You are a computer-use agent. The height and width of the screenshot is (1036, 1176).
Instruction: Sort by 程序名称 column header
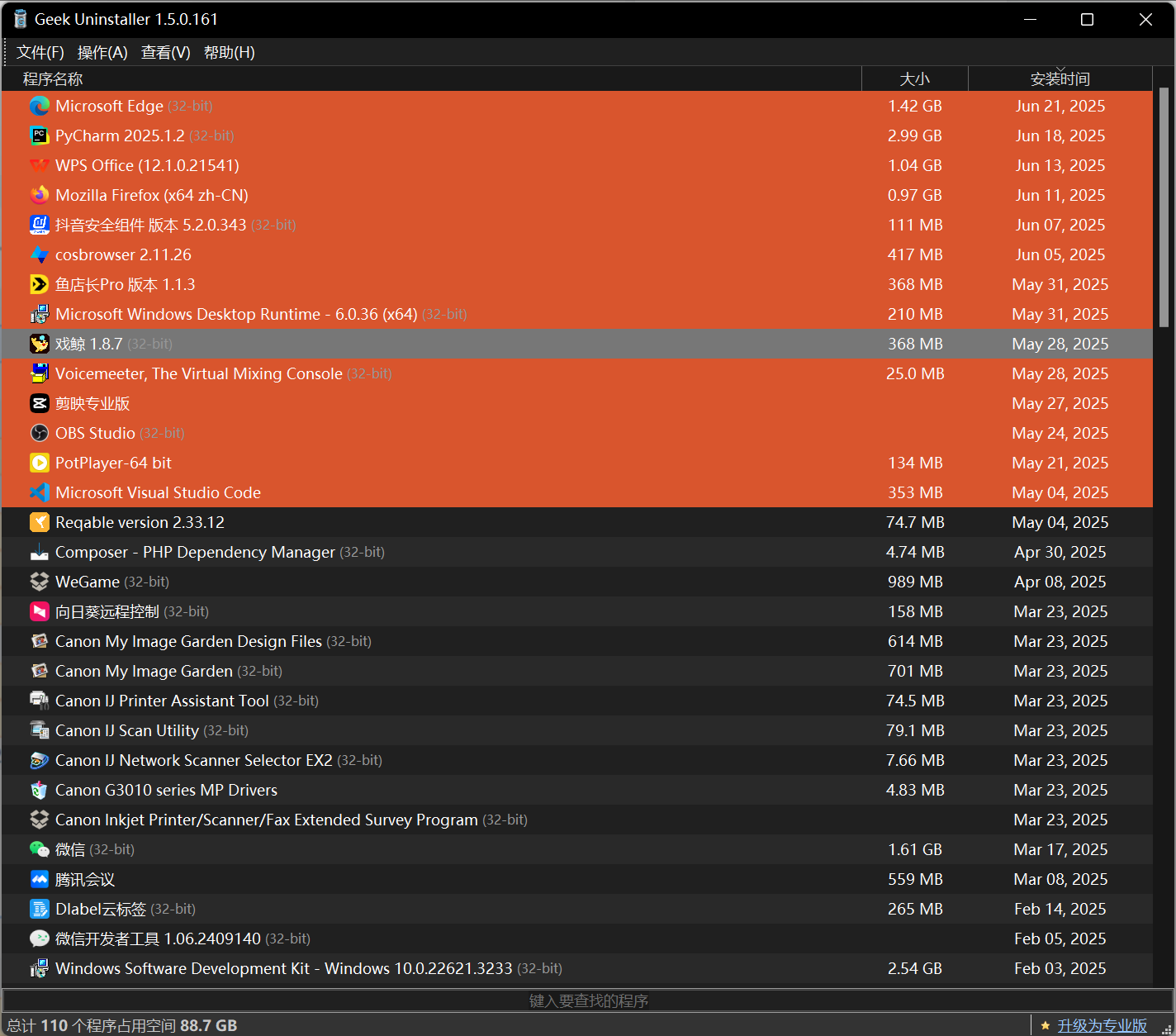click(431, 78)
